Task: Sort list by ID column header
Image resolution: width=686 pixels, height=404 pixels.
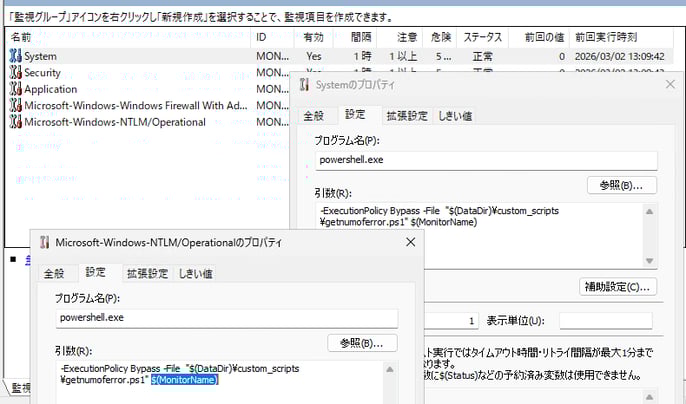Action: tap(273, 37)
